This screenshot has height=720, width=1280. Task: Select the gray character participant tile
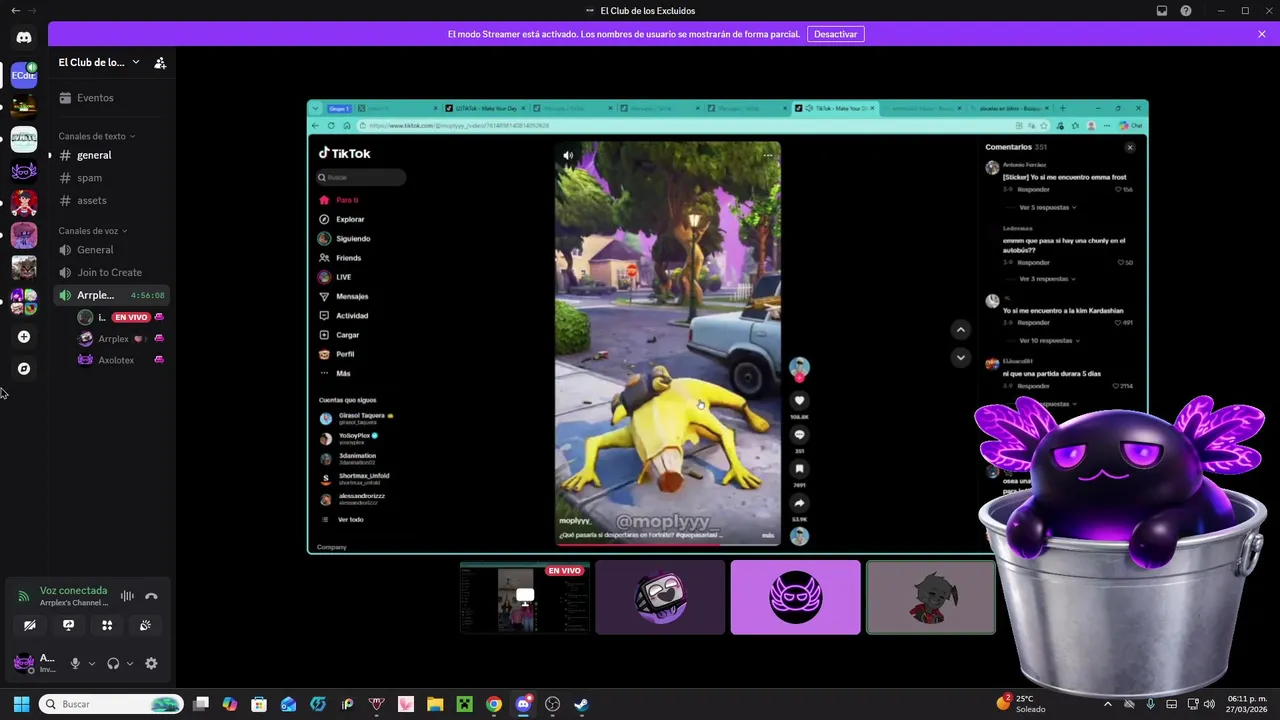click(931, 598)
